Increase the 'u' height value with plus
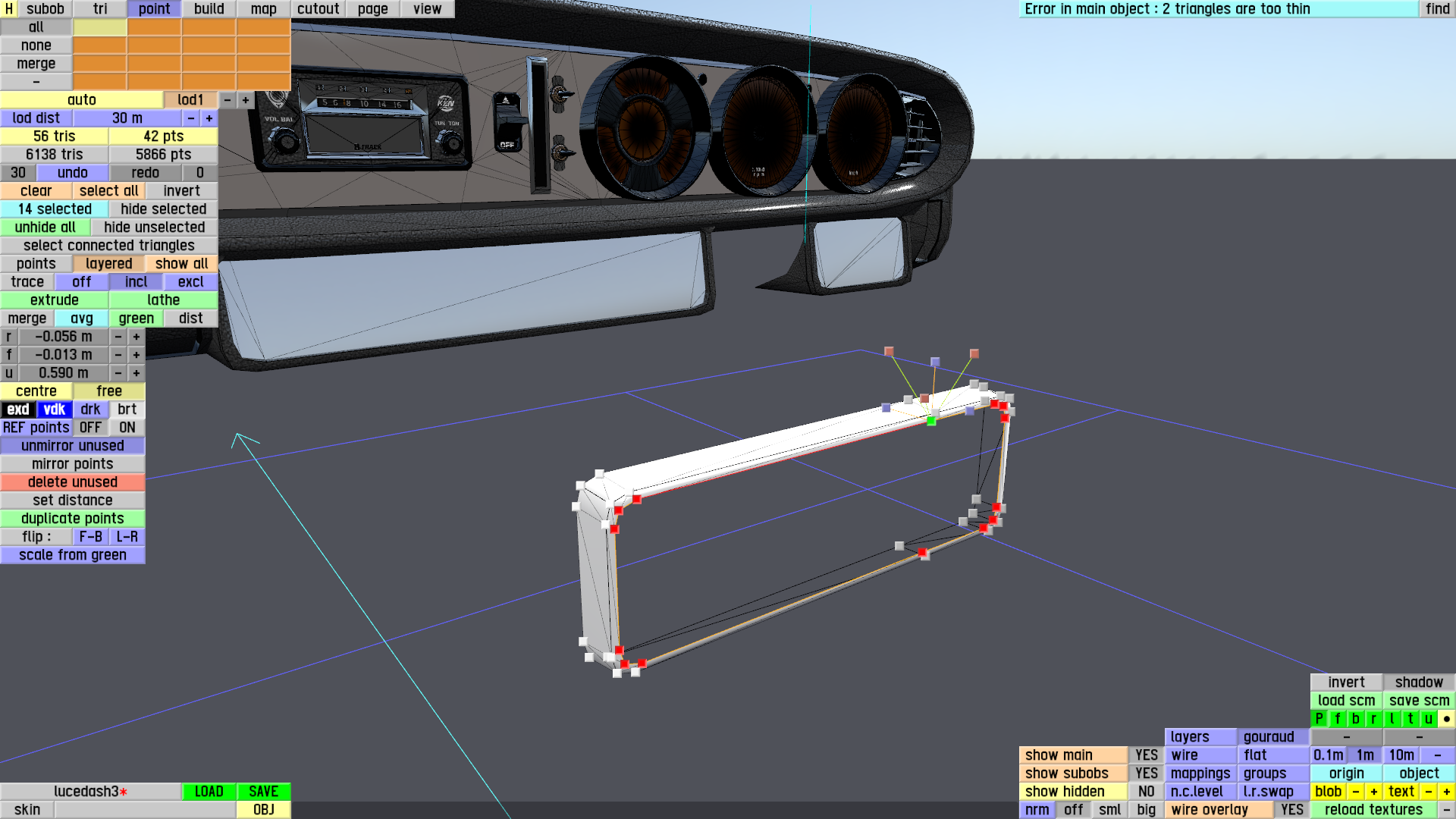 pos(136,373)
